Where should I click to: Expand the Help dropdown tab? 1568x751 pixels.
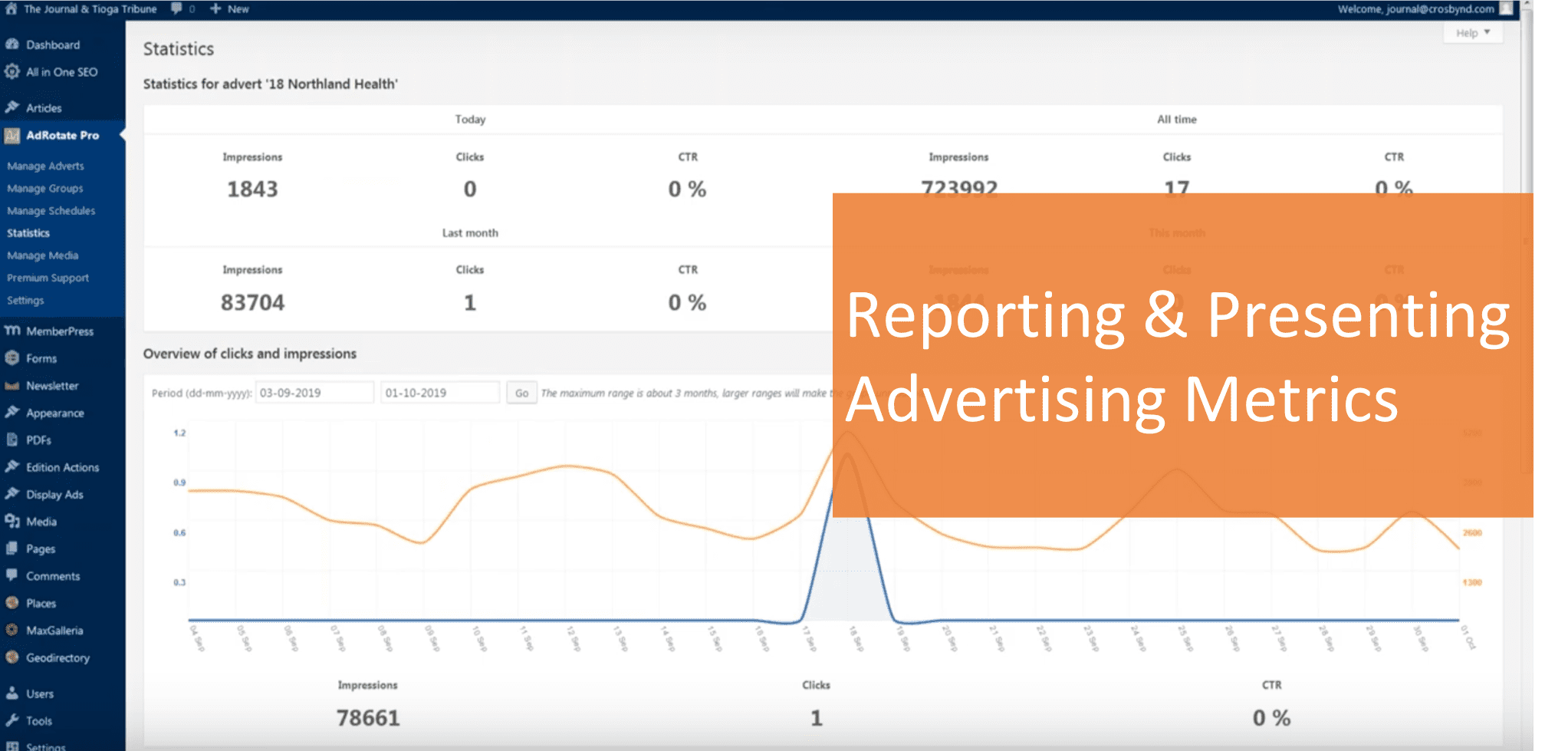(x=1473, y=33)
